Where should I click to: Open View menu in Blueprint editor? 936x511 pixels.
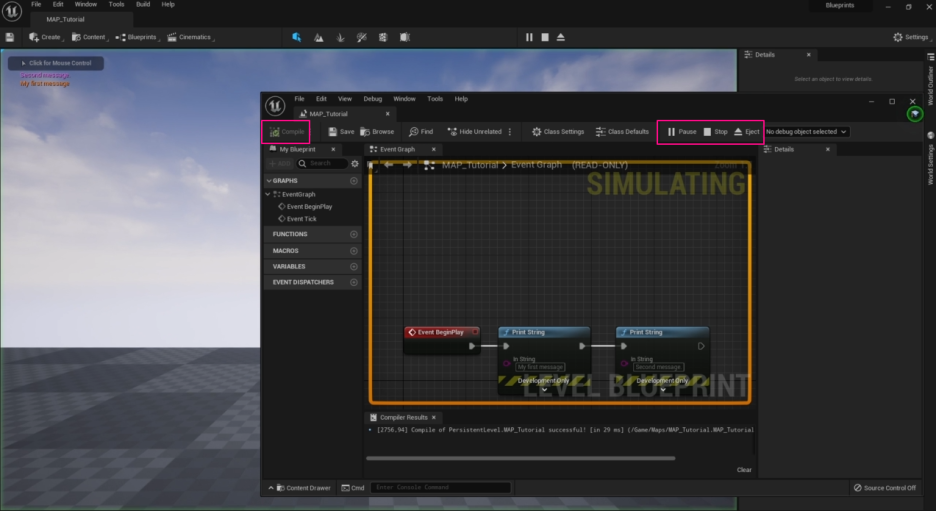pos(345,99)
